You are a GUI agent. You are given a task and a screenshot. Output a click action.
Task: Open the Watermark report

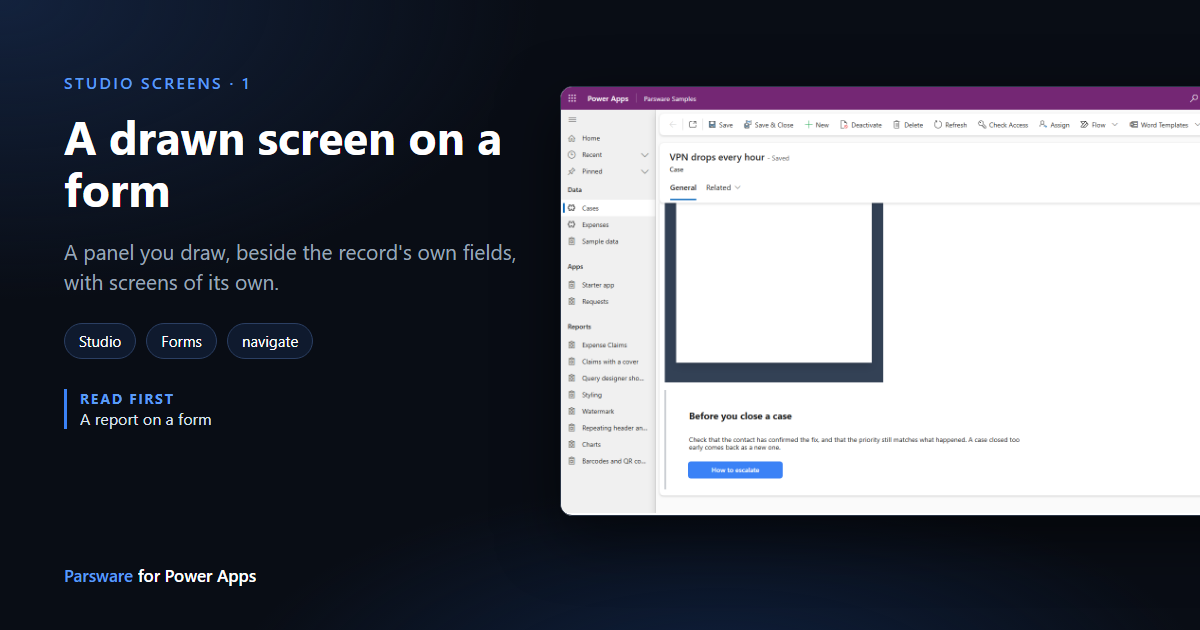(608, 411)
